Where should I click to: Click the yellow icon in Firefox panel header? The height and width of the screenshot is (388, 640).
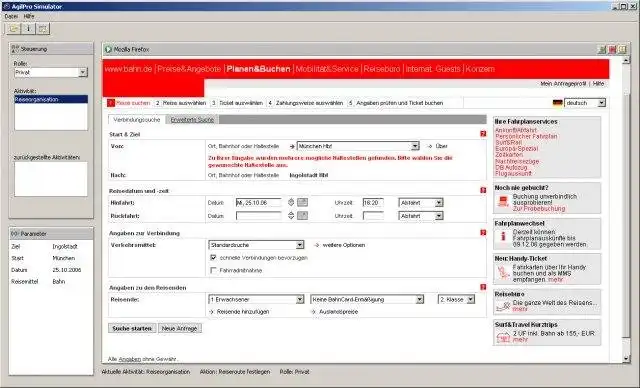[x=622, y=49]
